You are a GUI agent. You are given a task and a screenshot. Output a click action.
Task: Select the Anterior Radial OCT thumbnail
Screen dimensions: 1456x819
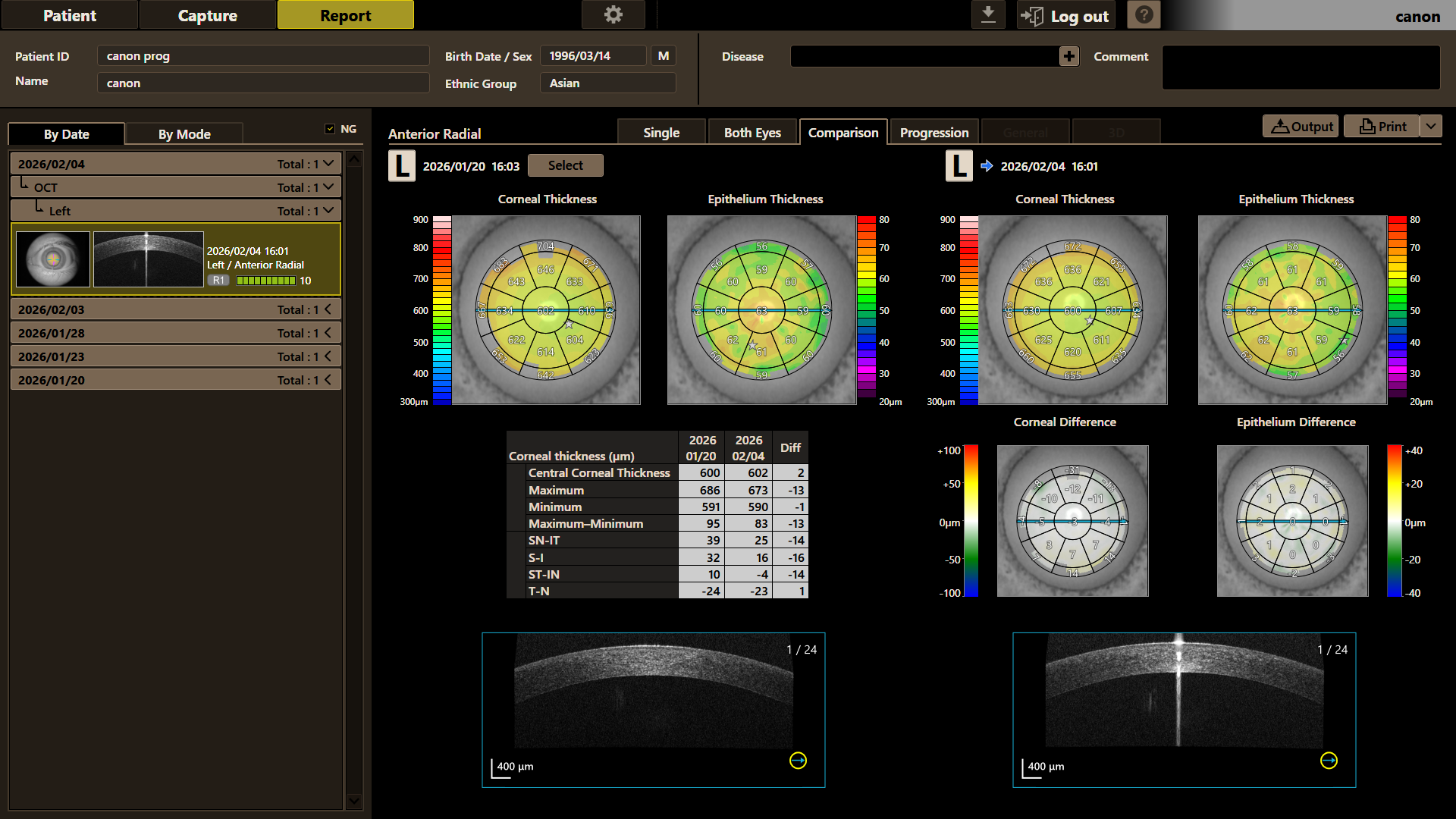[149, 259]
